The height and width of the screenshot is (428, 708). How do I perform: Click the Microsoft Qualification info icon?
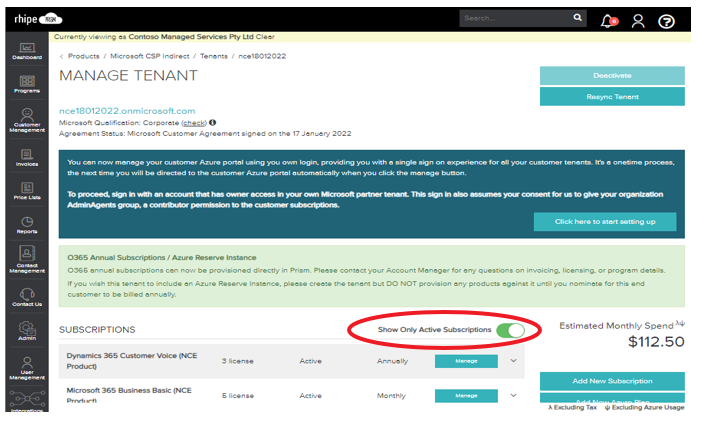coord(212,122)
